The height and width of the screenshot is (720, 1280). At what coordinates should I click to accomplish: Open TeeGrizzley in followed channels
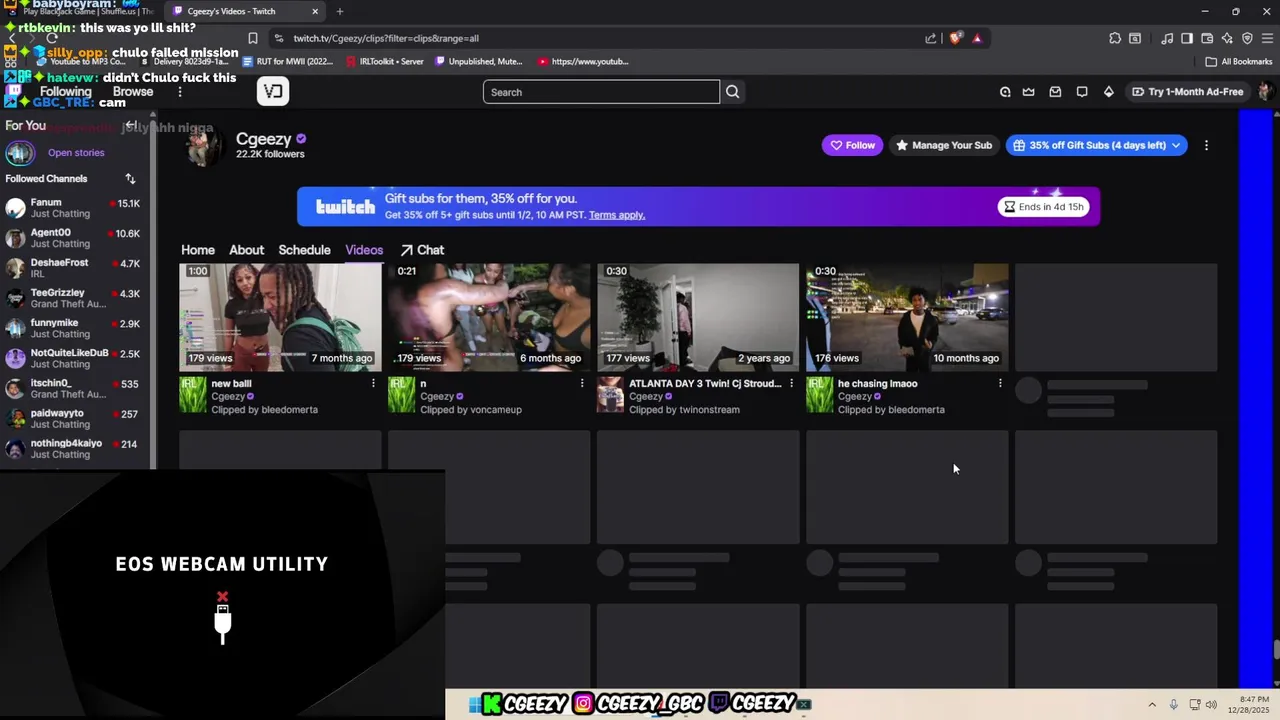(74, 298)
